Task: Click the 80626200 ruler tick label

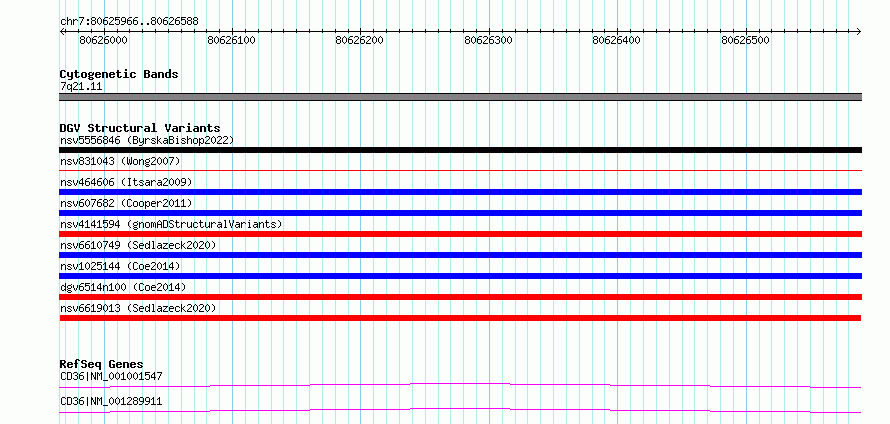Action: [x=360, y=40]
